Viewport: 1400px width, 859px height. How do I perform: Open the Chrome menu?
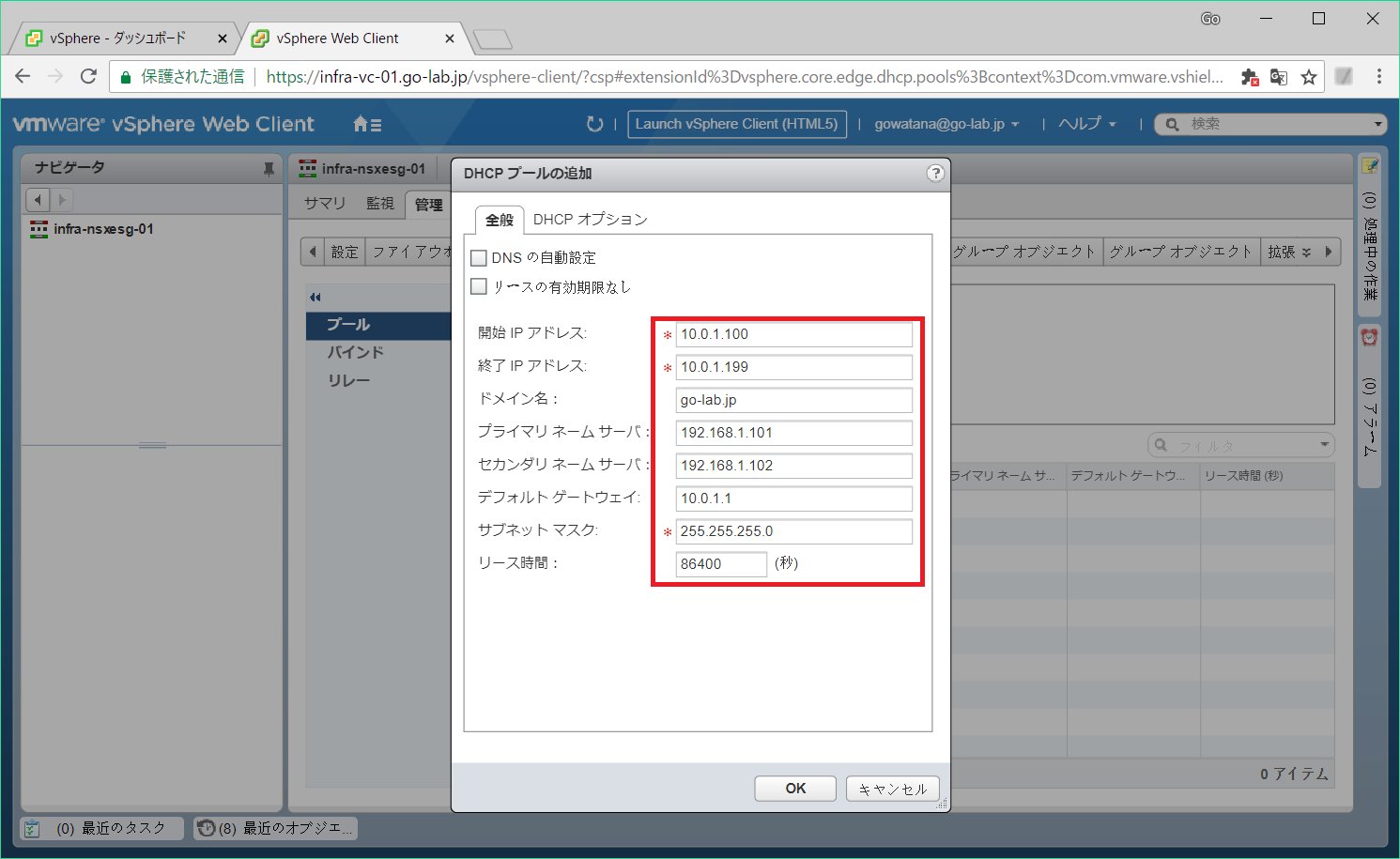pos(1378,77)
